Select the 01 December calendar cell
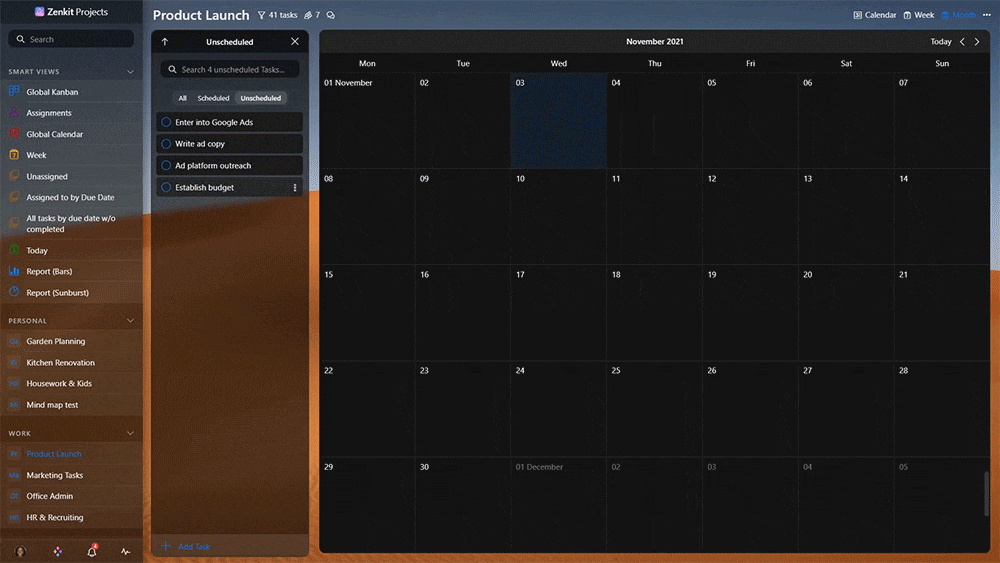This screenshot has height=563, width=1000. click(559, 505)
